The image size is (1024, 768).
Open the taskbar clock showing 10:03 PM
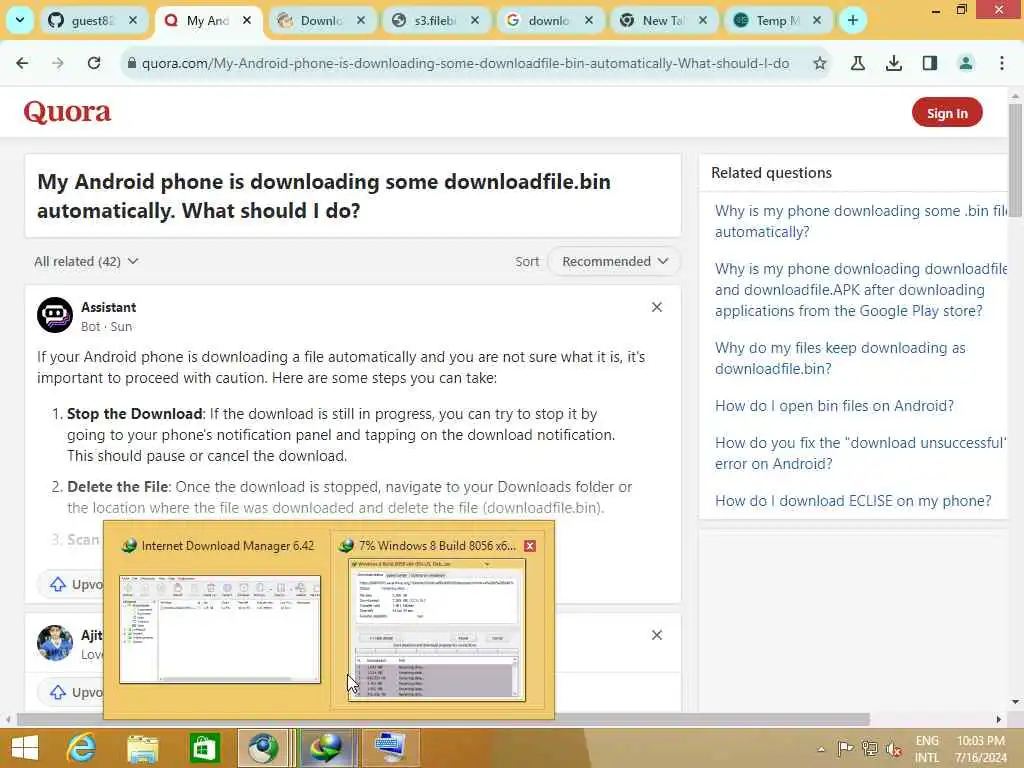click(980, 749)
